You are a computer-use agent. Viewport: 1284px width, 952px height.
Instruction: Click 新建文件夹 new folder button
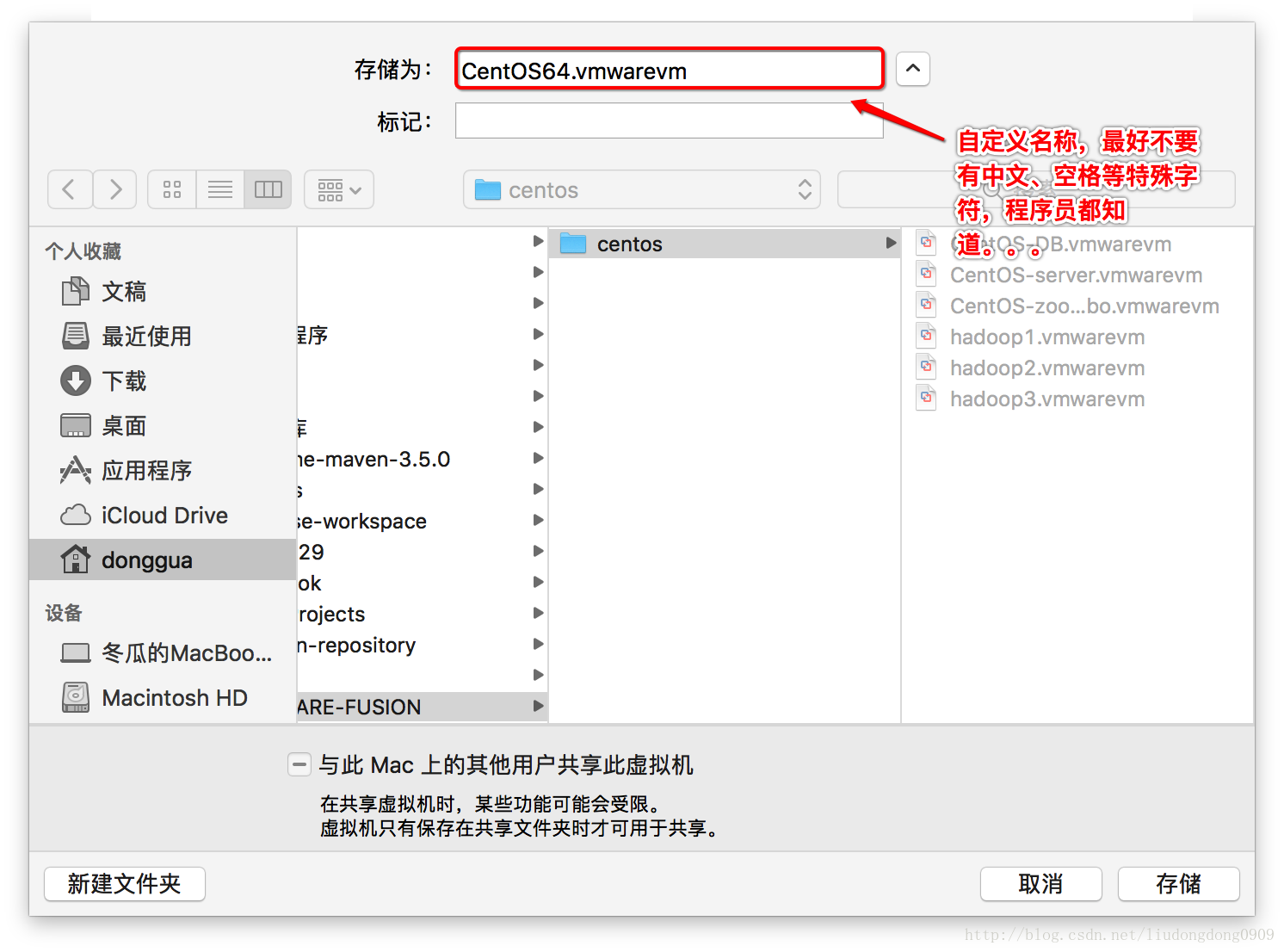pyautogui.click(x=125, y=883)
